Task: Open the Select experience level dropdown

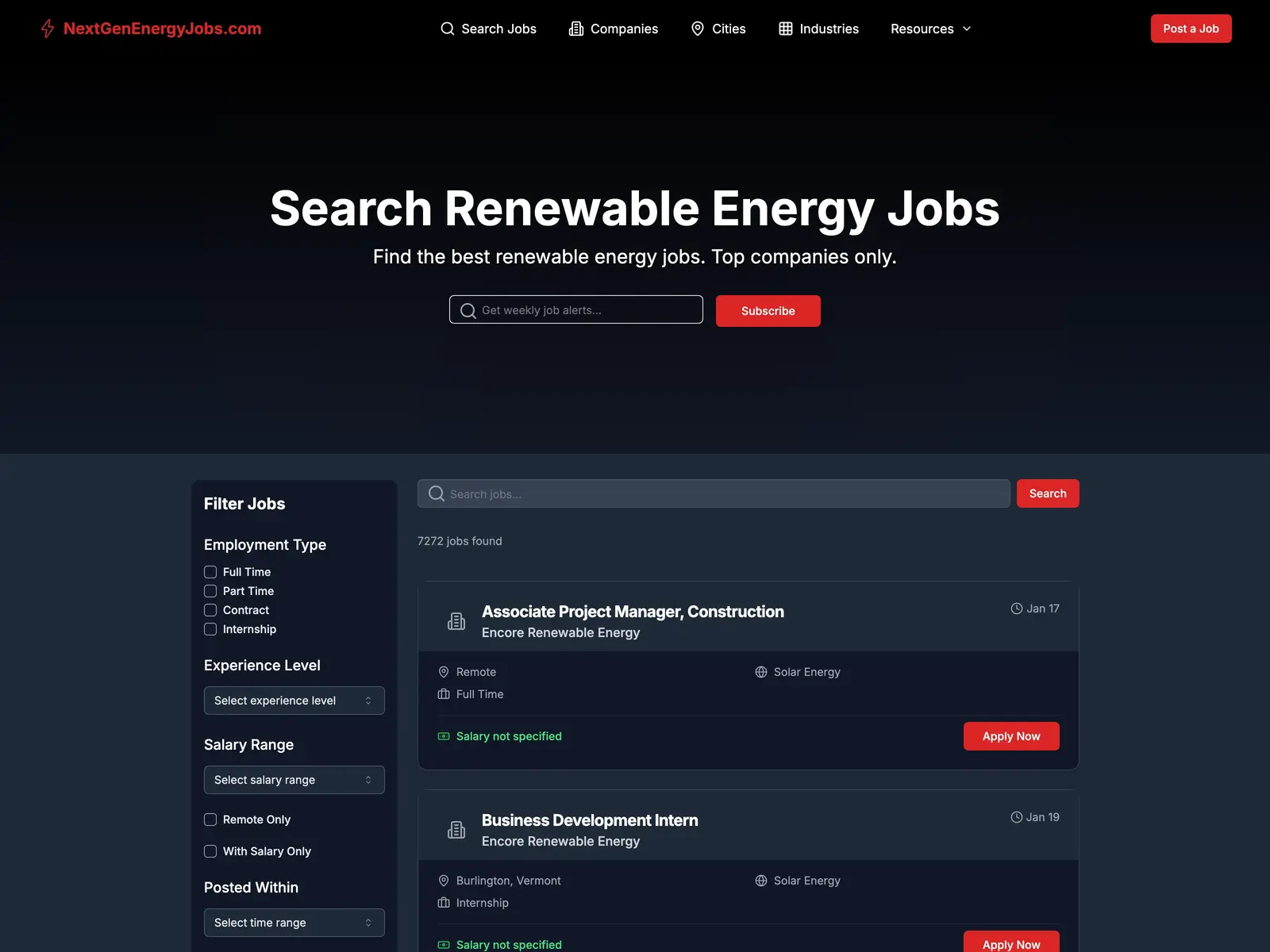Action: click(294, 701)
